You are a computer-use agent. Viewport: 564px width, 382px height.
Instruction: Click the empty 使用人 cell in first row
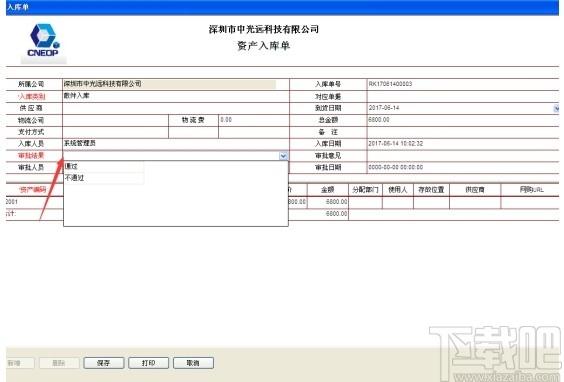coord(398,202)
